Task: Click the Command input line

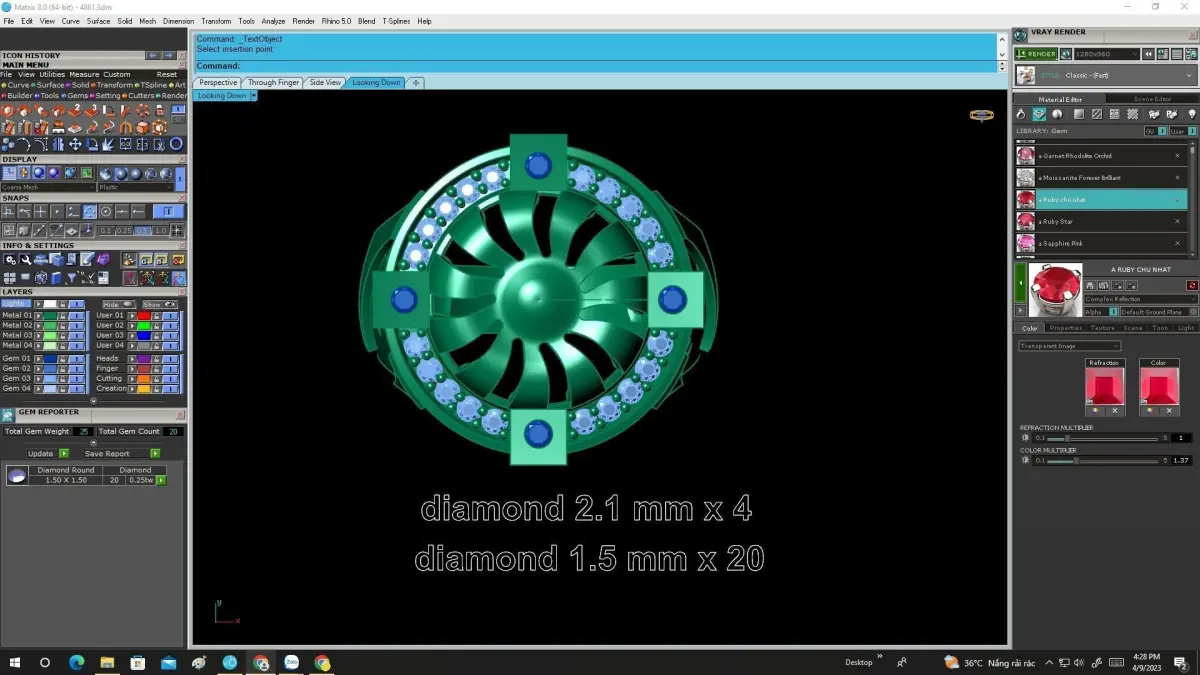Action: [596, 66]
